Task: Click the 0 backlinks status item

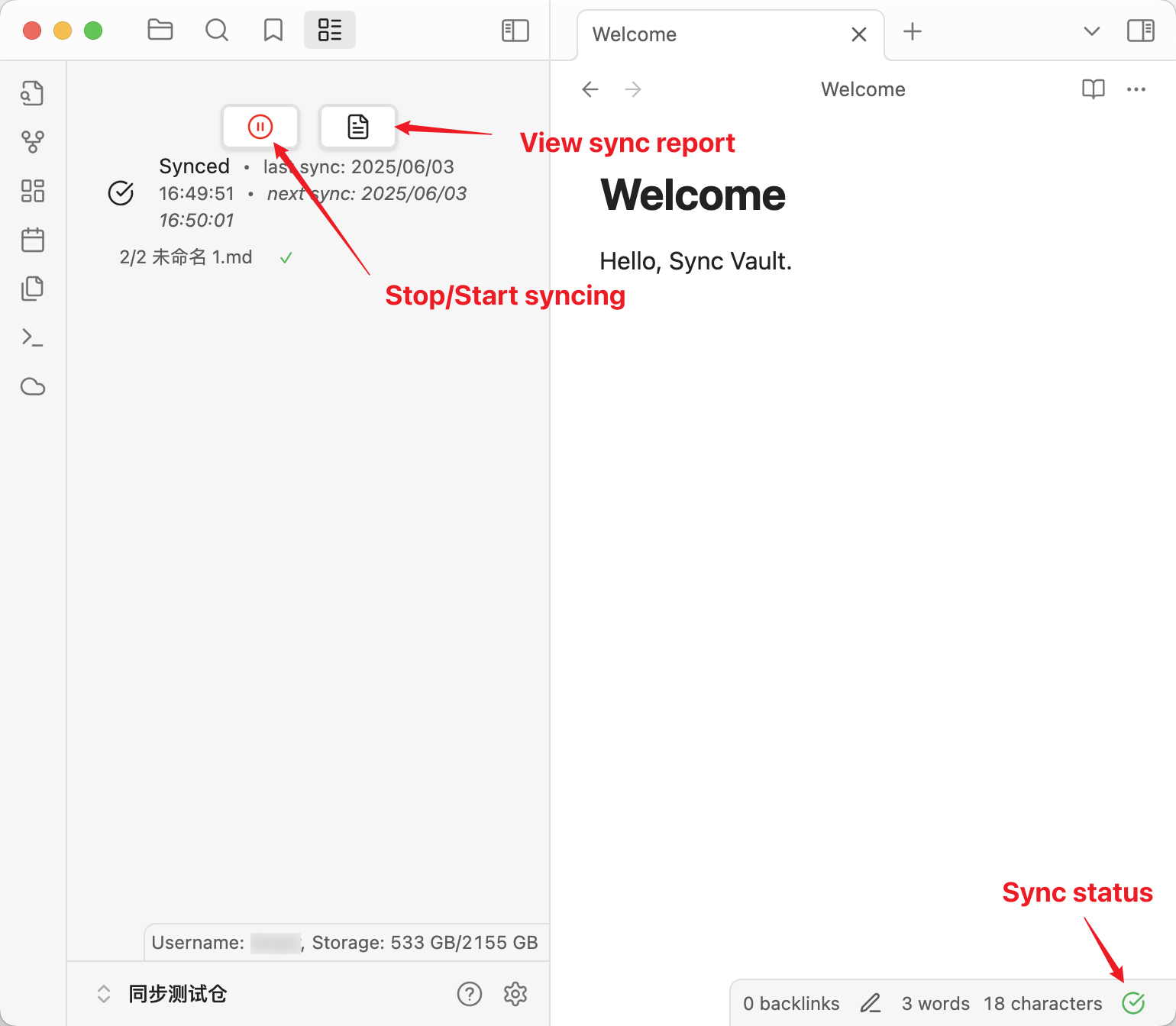Action: tap(791, 1003)
